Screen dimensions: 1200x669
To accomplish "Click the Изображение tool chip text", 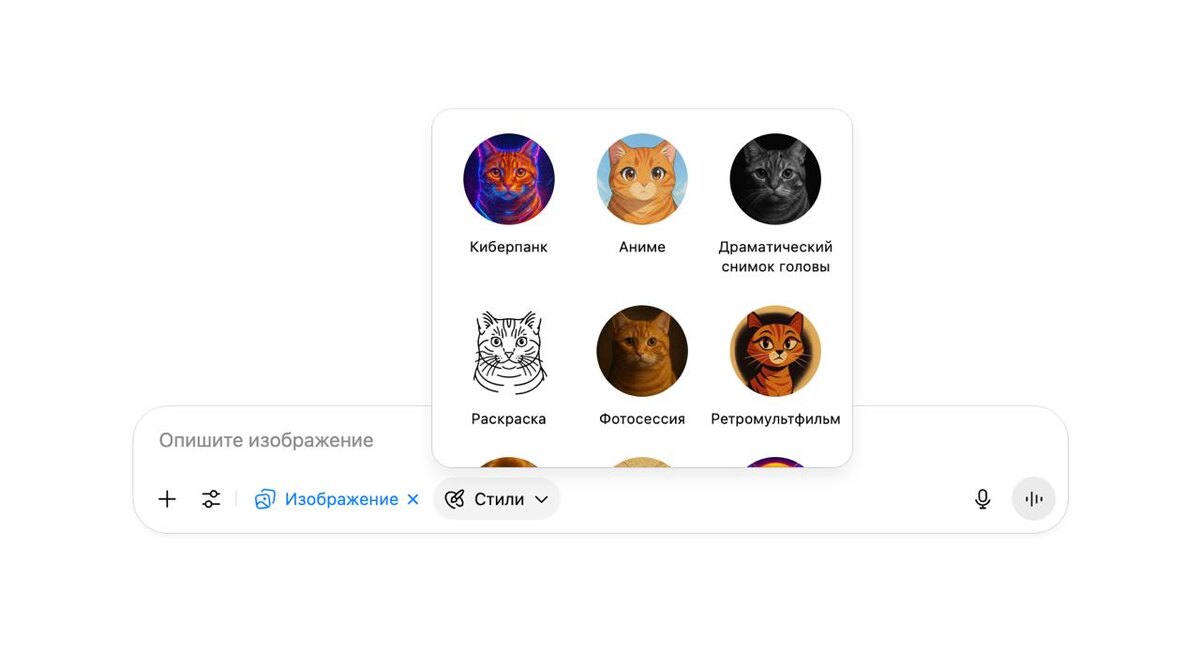I will pyautogui.click(x=341, y=499).
